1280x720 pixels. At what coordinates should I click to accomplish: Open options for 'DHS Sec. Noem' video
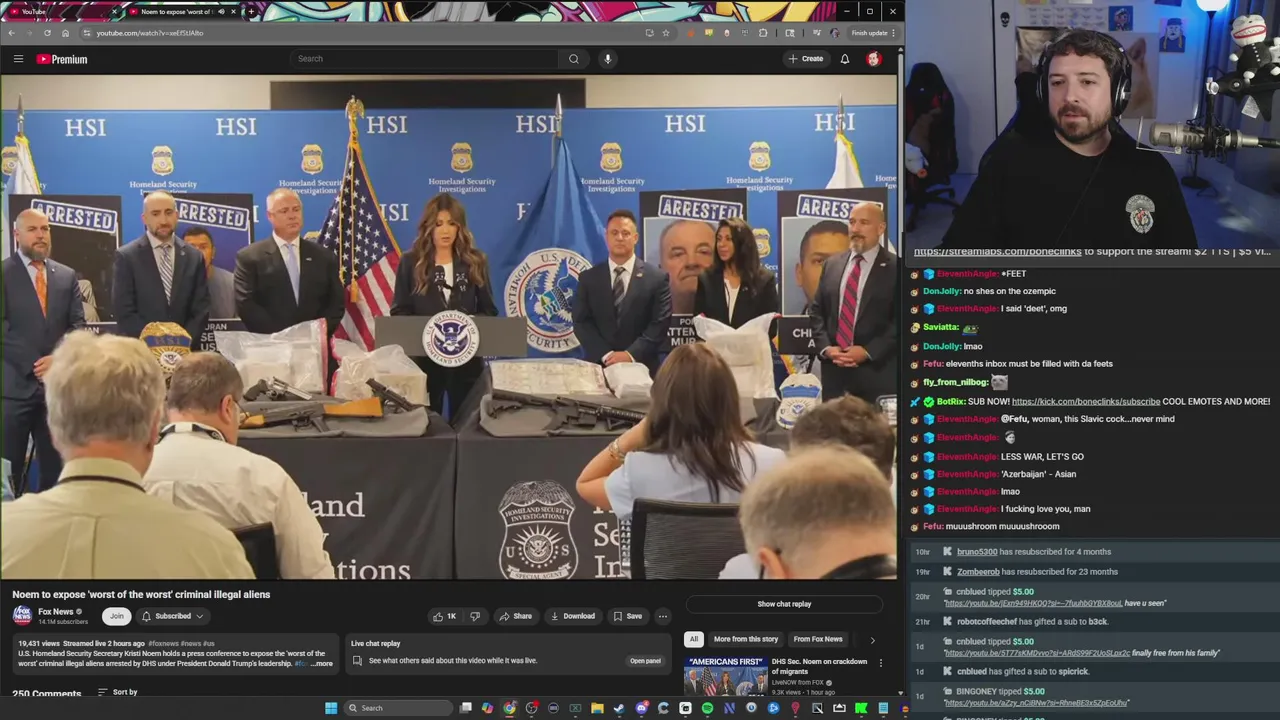click(880, 663)
